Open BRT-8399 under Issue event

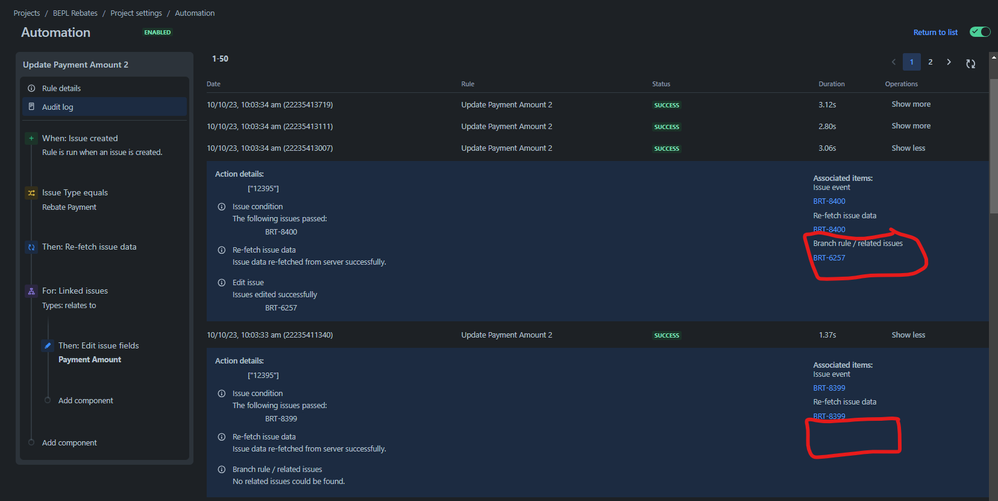829,388
